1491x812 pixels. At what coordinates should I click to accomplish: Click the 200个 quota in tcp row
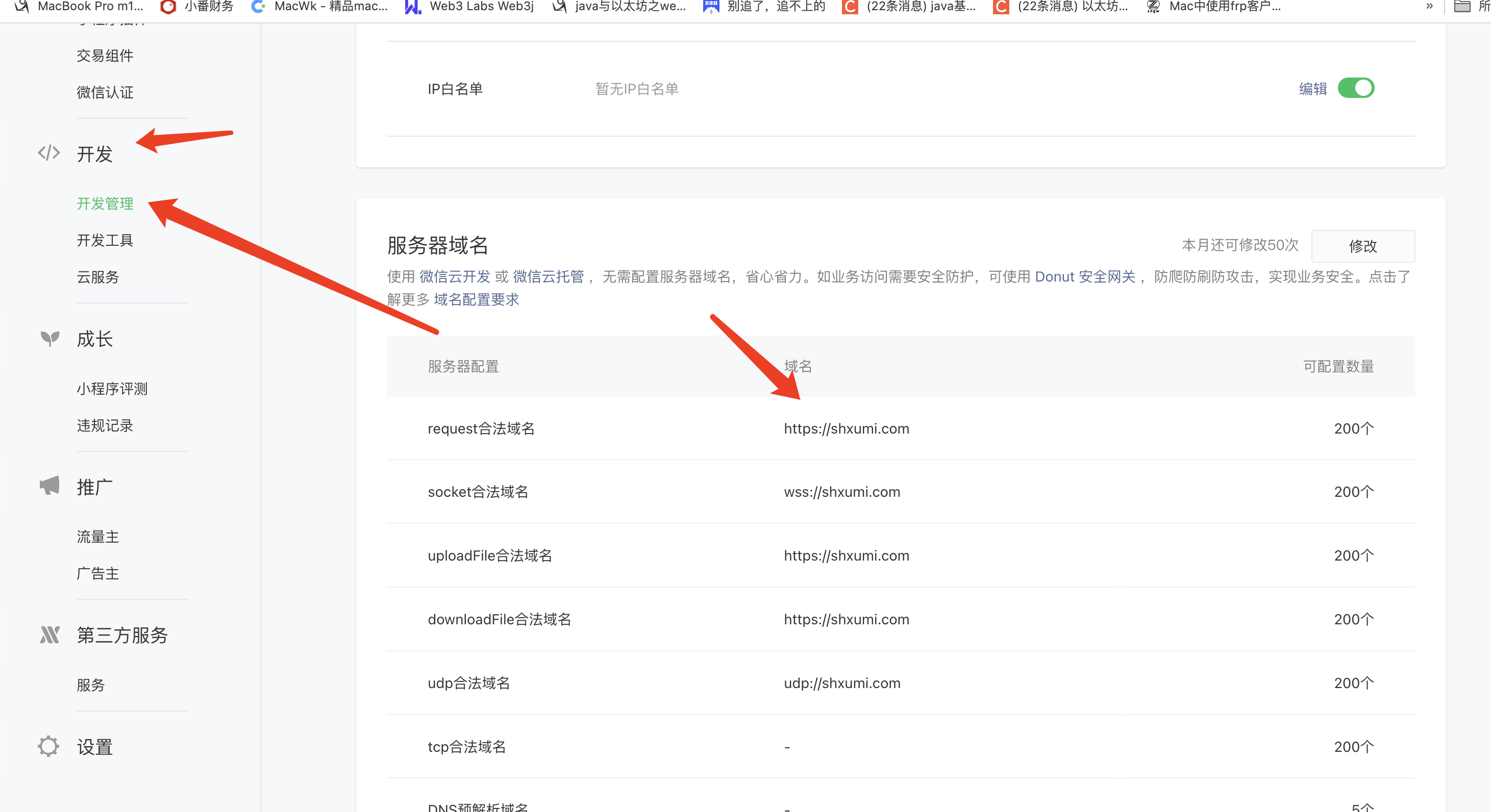(x=1354, y=747)
